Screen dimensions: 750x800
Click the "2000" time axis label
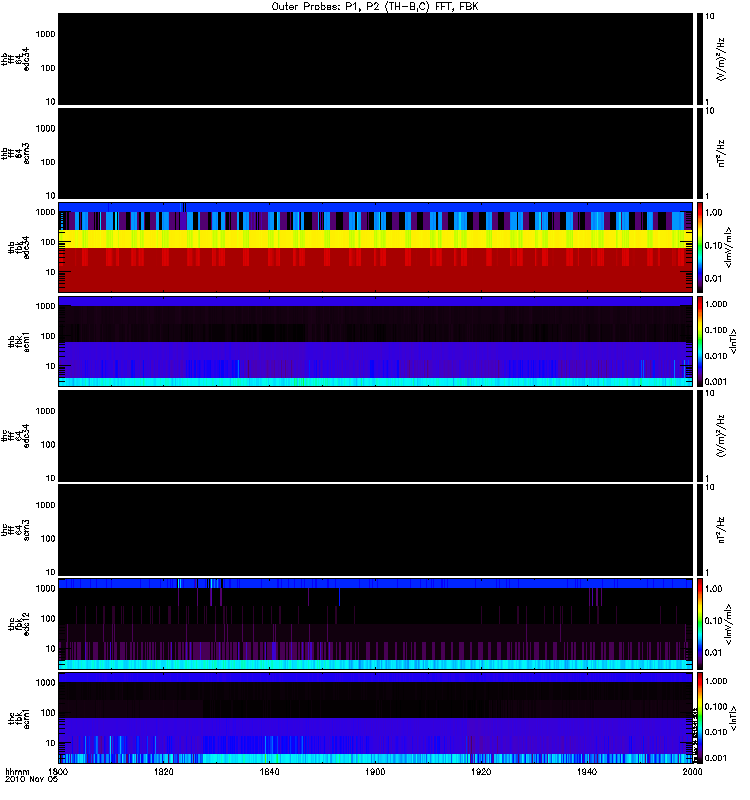click(692, 771)
